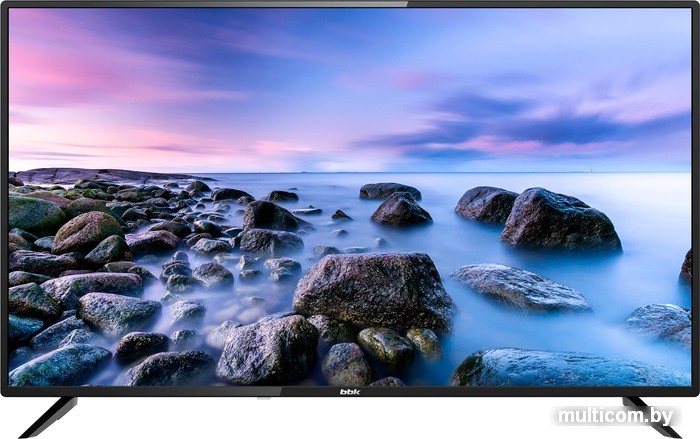Click the bbk logo on bottom bezel
Screen dimensions: 700x439
click(x=350, y=392)
